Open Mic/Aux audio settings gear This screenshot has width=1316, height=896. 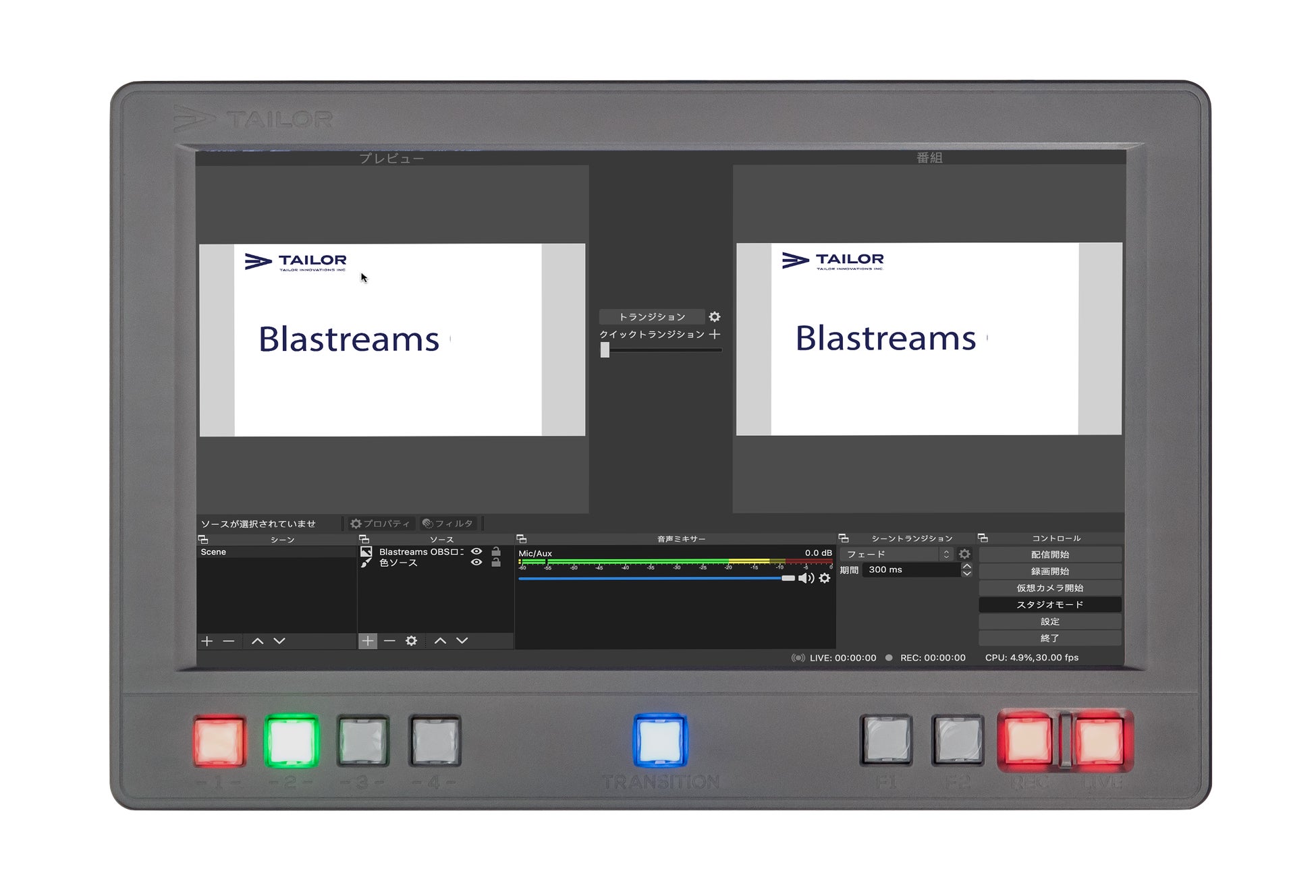pyautogui.click(x=825, y=578)
